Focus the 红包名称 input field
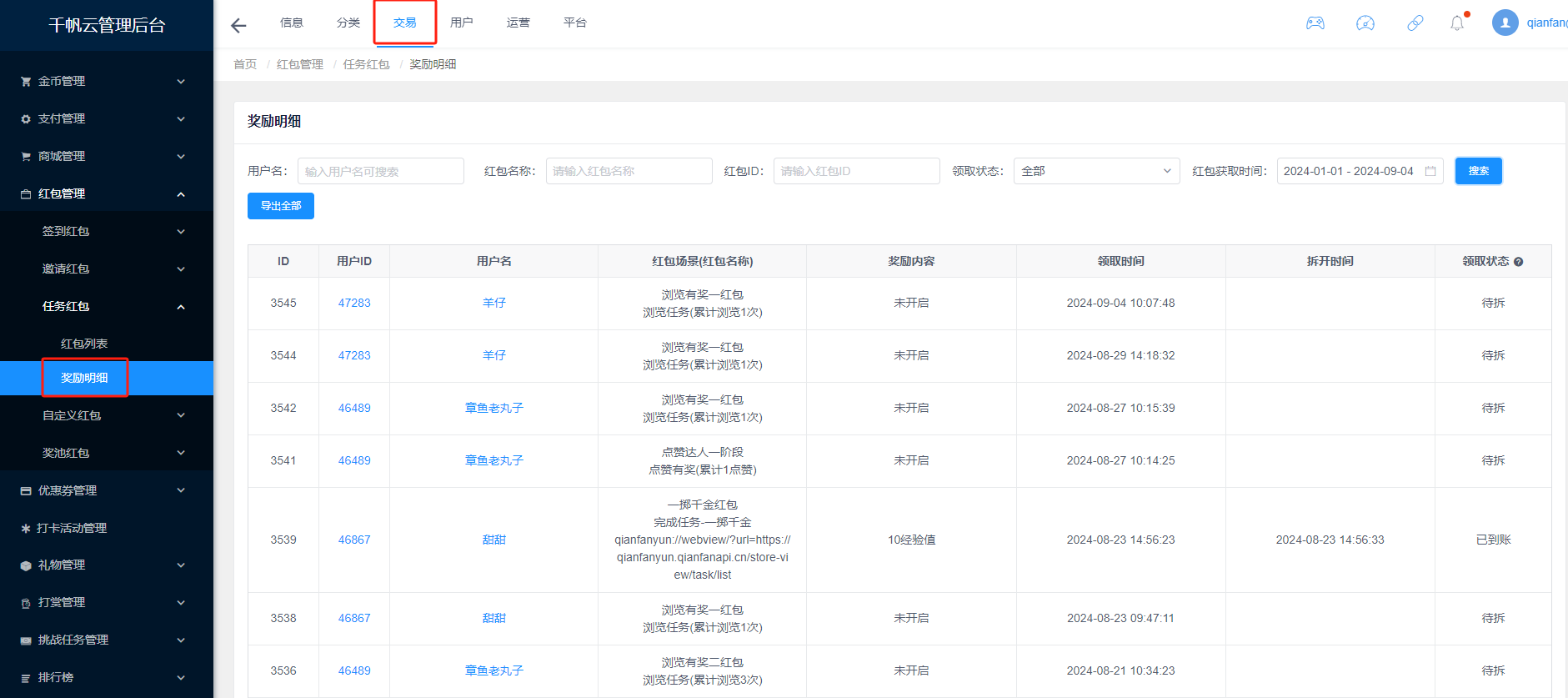Screen dimensions: 1568x698 [629, 171]
